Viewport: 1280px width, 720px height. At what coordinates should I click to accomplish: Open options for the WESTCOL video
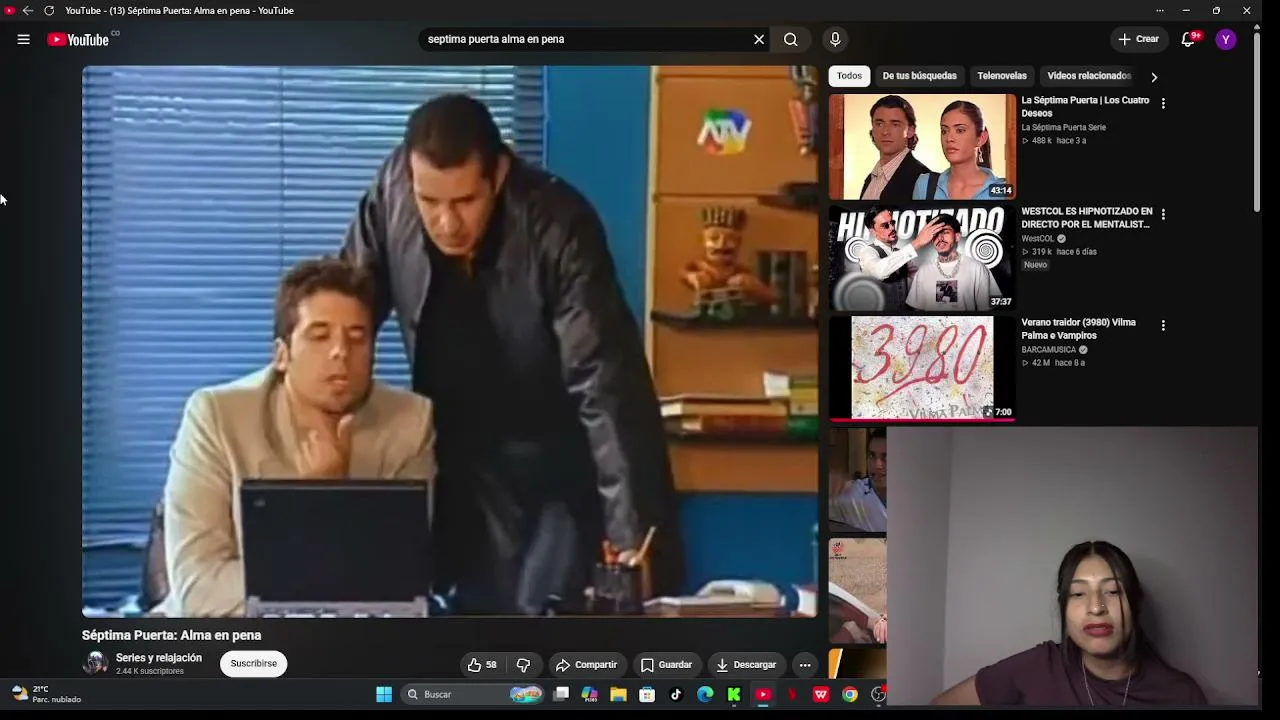pyautogui.click(x=1163, y=214)
